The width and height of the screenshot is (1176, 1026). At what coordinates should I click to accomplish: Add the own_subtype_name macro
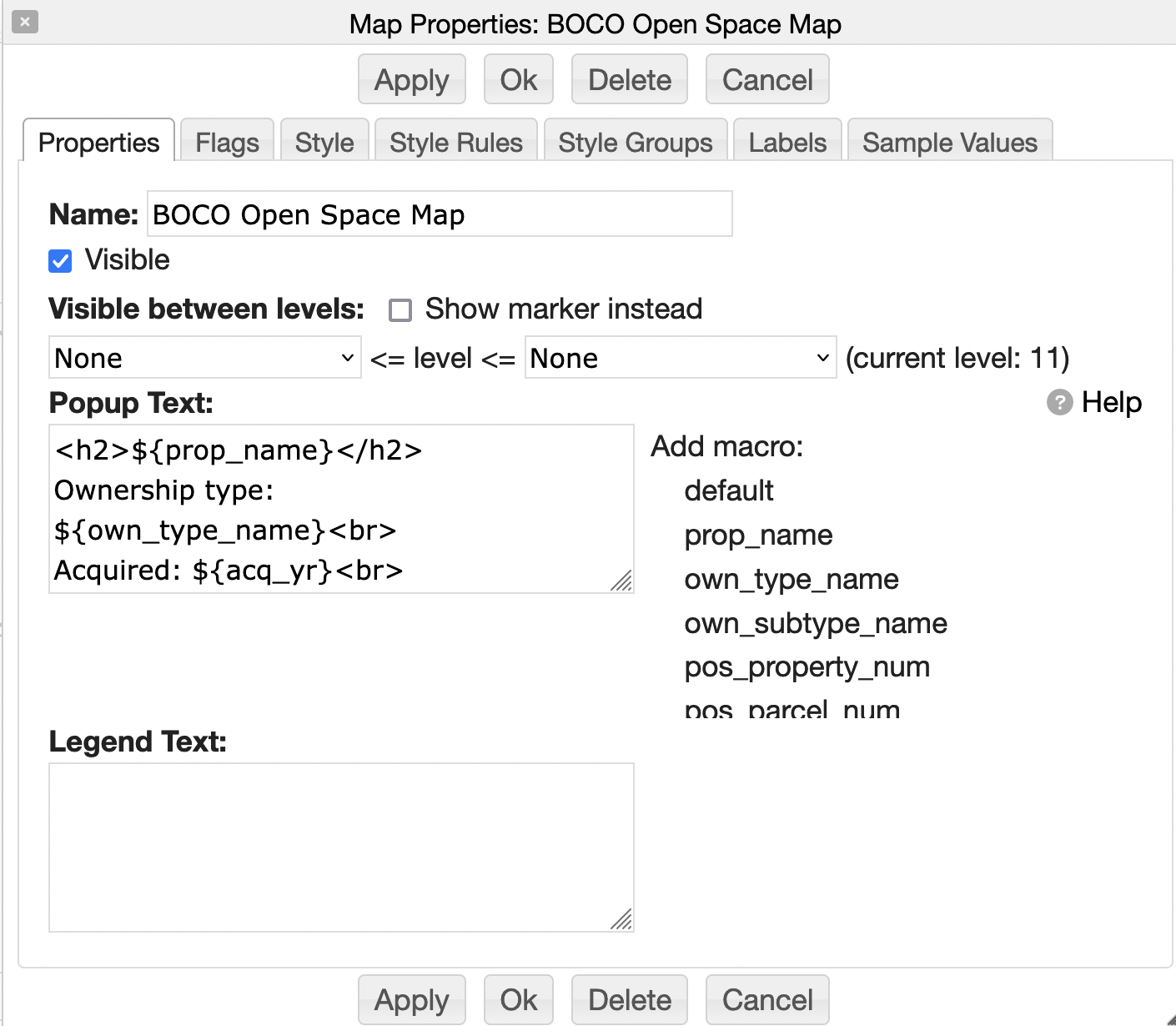tap(815, 623)
